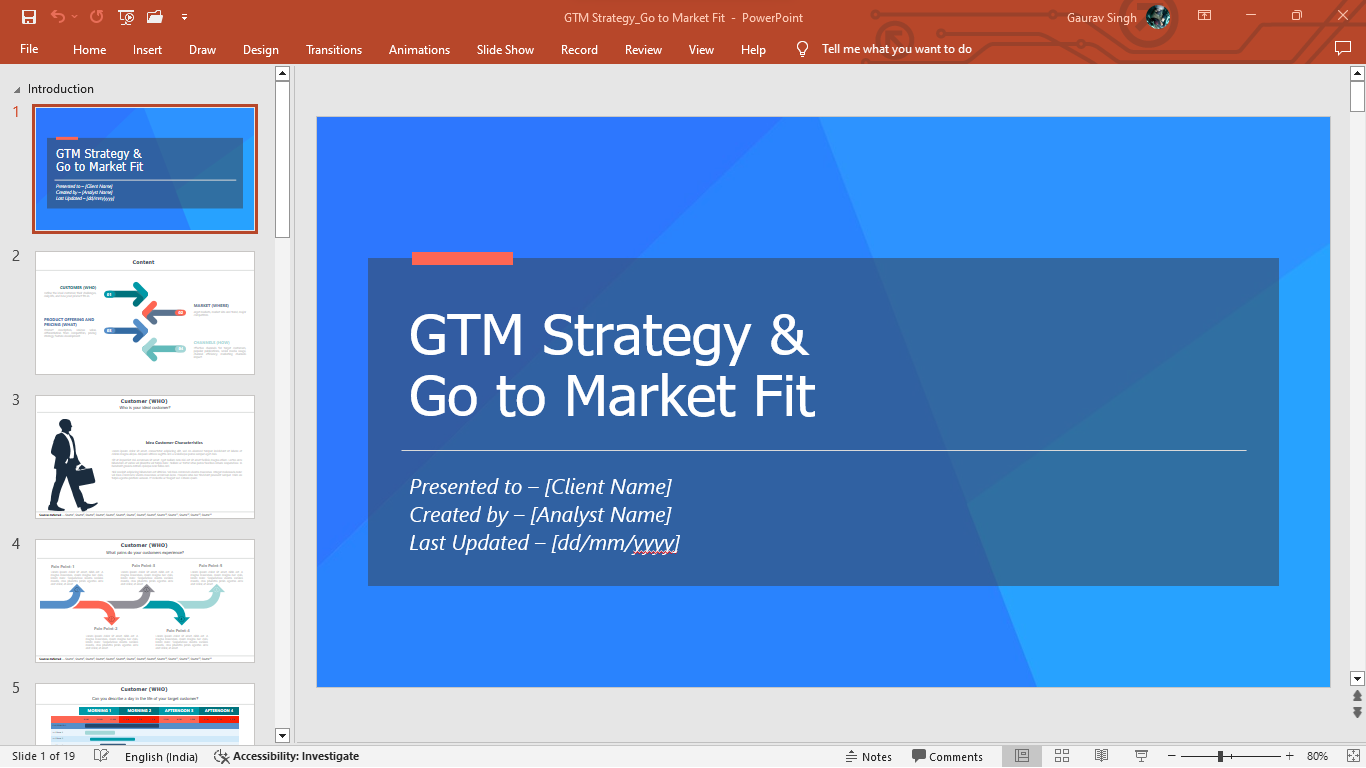This screenshot has width=1366, height=768.
Task: Start Slide Show from status bar icon
Action: (1141, 756)
